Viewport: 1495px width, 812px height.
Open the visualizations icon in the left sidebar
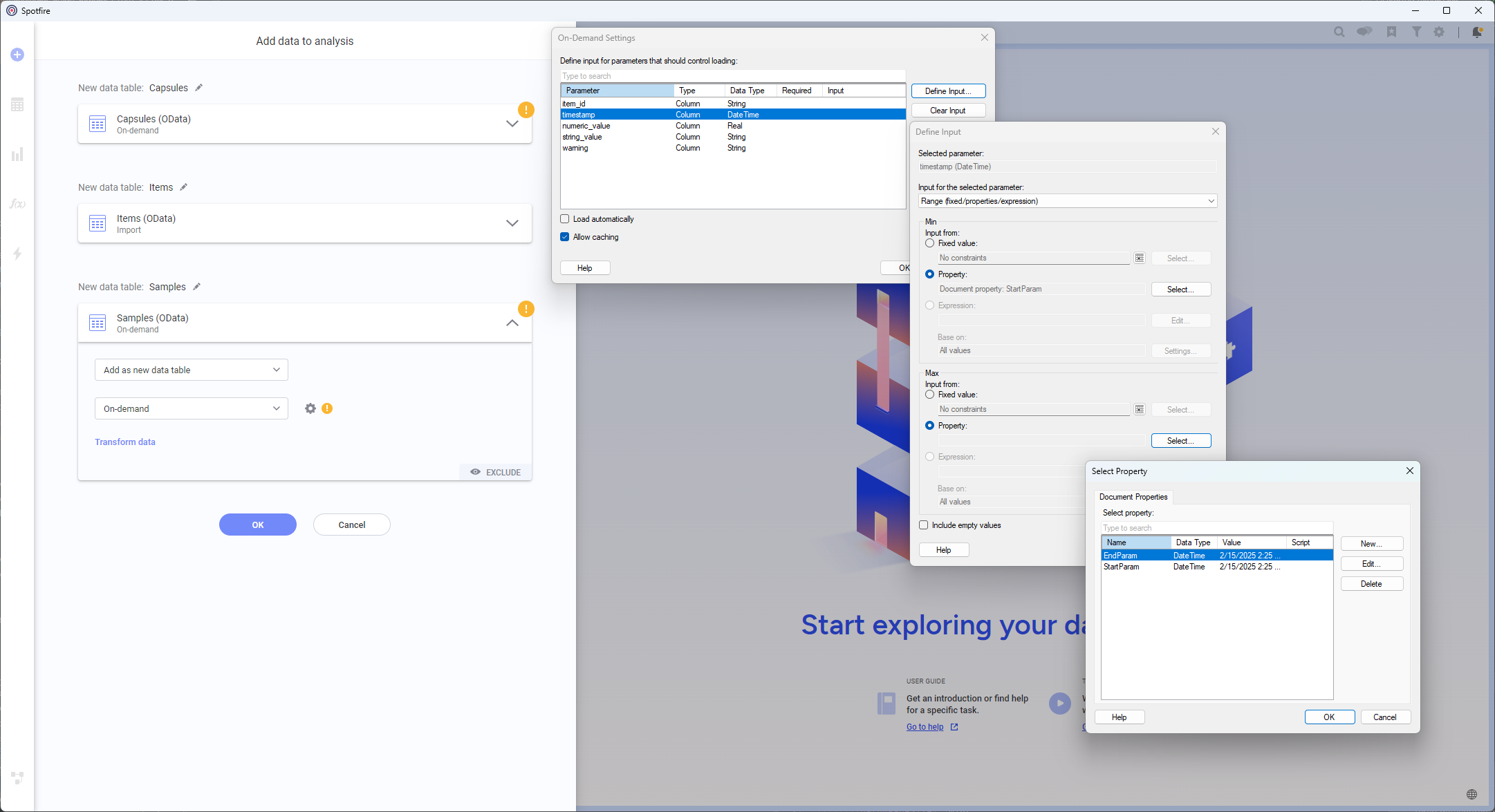(17, 154)
